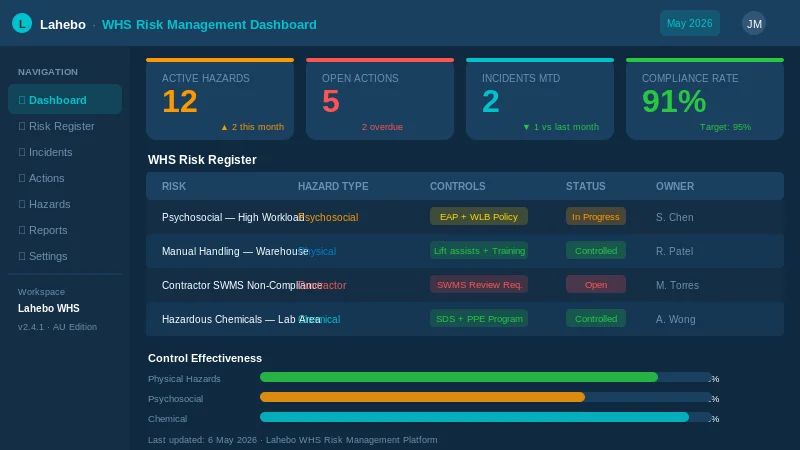Click the Physical Hazards effectiveness bar
The height and width of the screenshot is (450, 800).
click(x=486, y=377)
